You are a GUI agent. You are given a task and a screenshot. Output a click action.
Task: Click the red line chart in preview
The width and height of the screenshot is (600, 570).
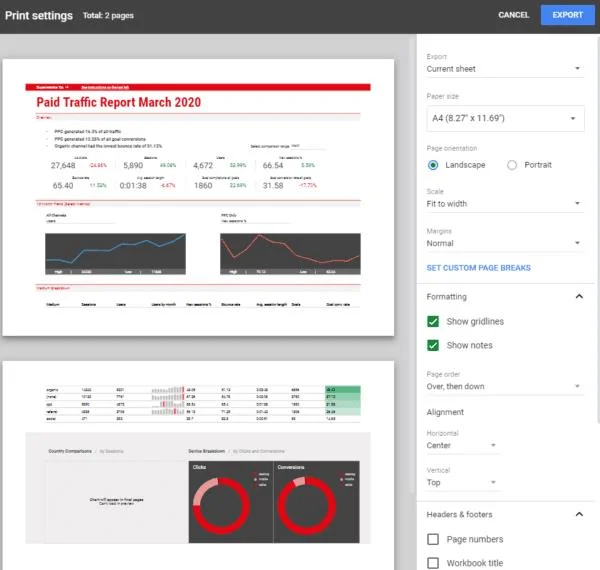coord(290,254)
